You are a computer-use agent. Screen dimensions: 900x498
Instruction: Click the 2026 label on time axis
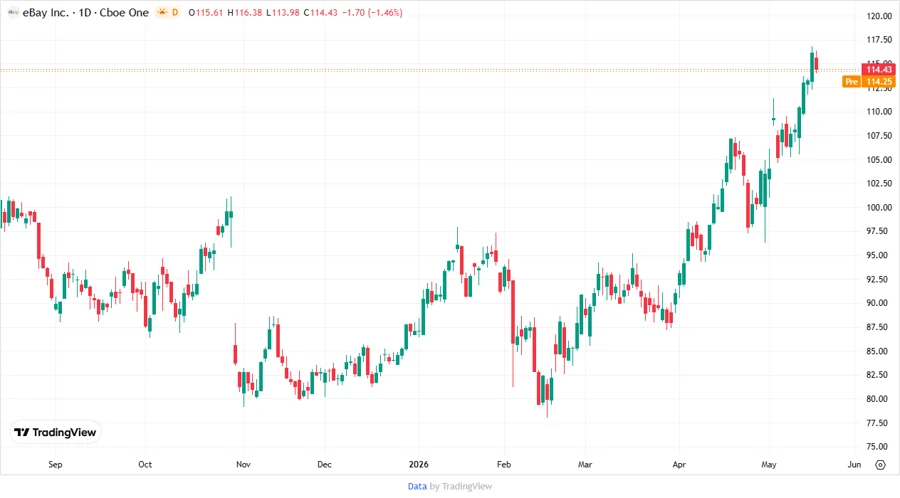pos(418,464)
